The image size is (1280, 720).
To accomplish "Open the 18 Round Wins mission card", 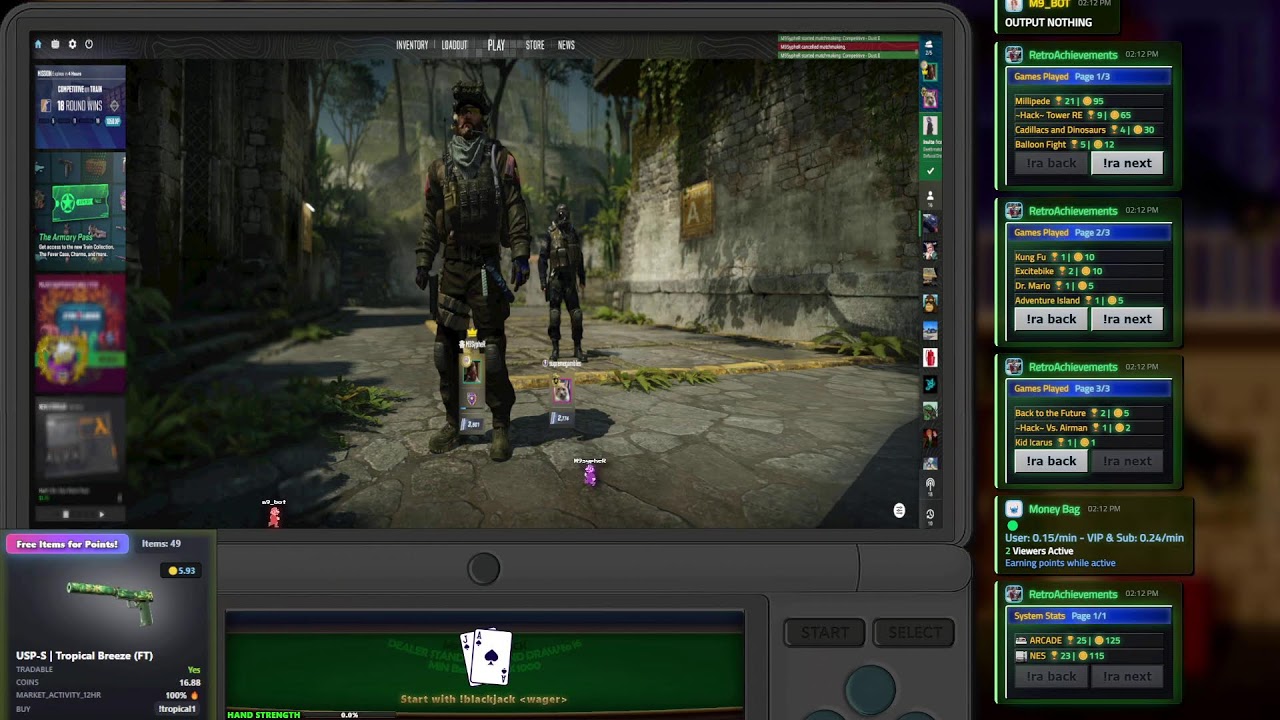I will click(80, 107).
